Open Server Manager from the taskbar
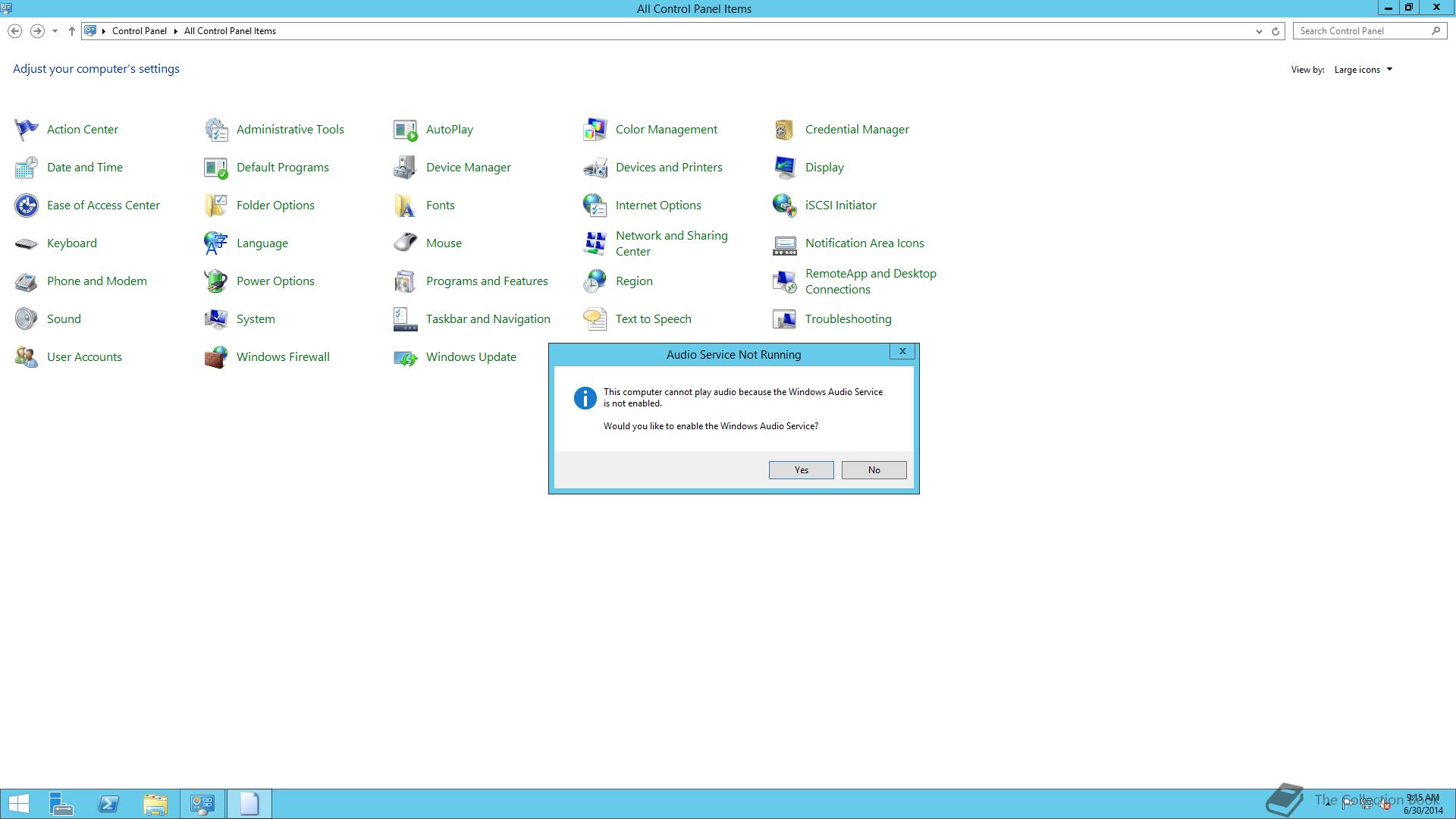1456x819 pixels. click(x=61, y=804)
